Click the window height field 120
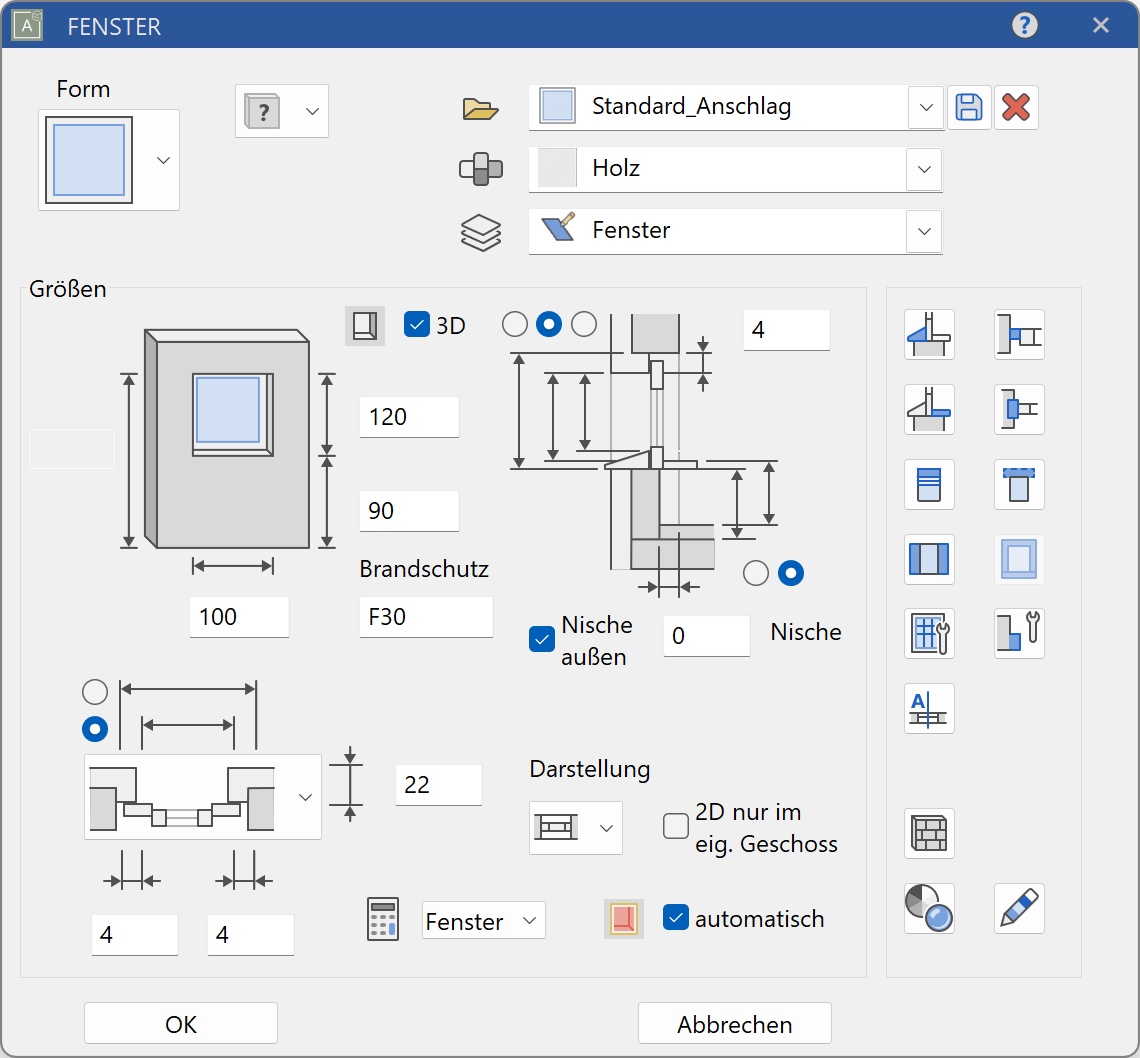 pos(409,417)
